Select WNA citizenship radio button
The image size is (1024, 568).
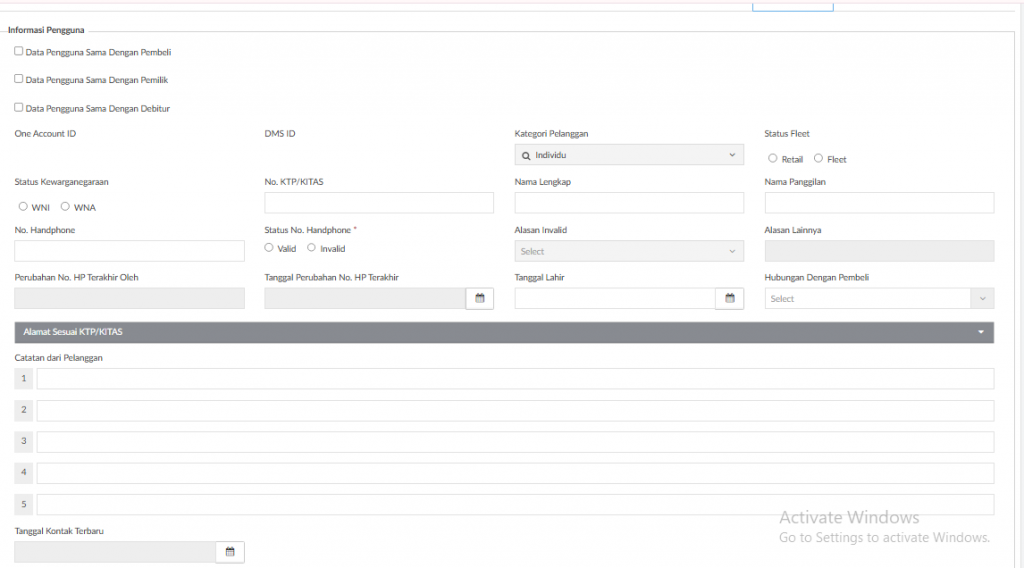click(x=65, y=207)
